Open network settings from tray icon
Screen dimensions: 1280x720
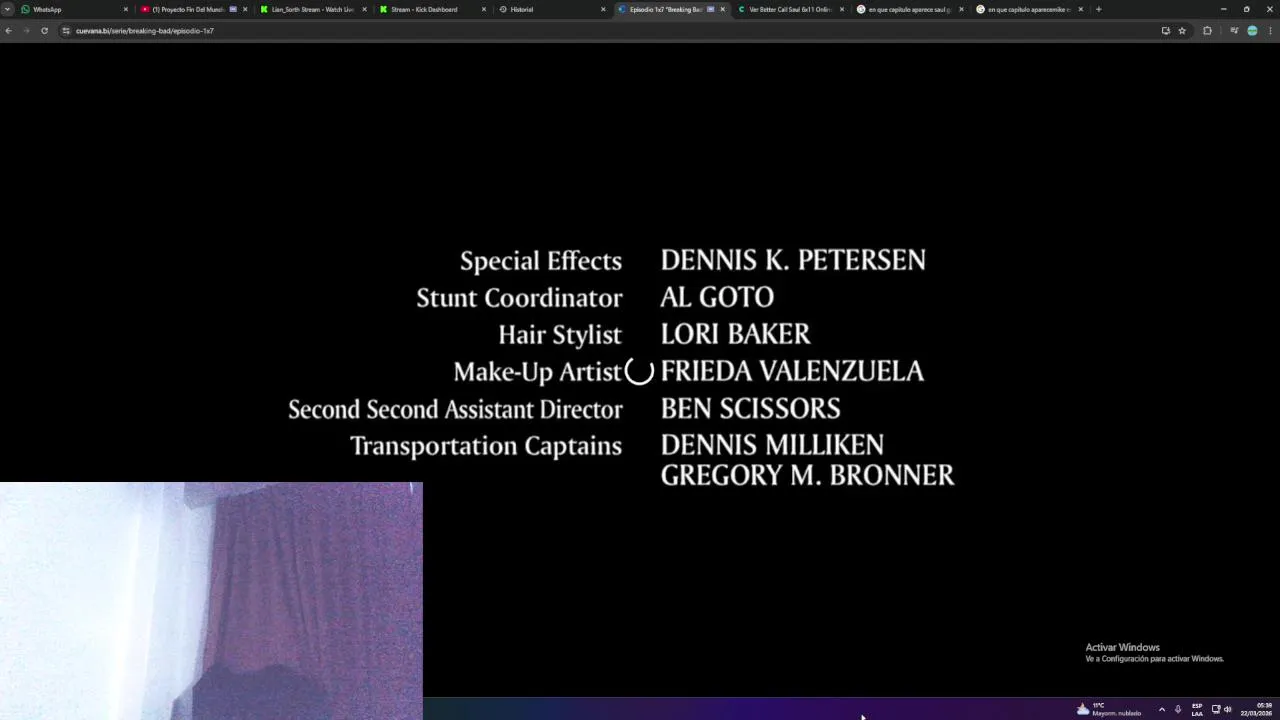point(1216,709)
